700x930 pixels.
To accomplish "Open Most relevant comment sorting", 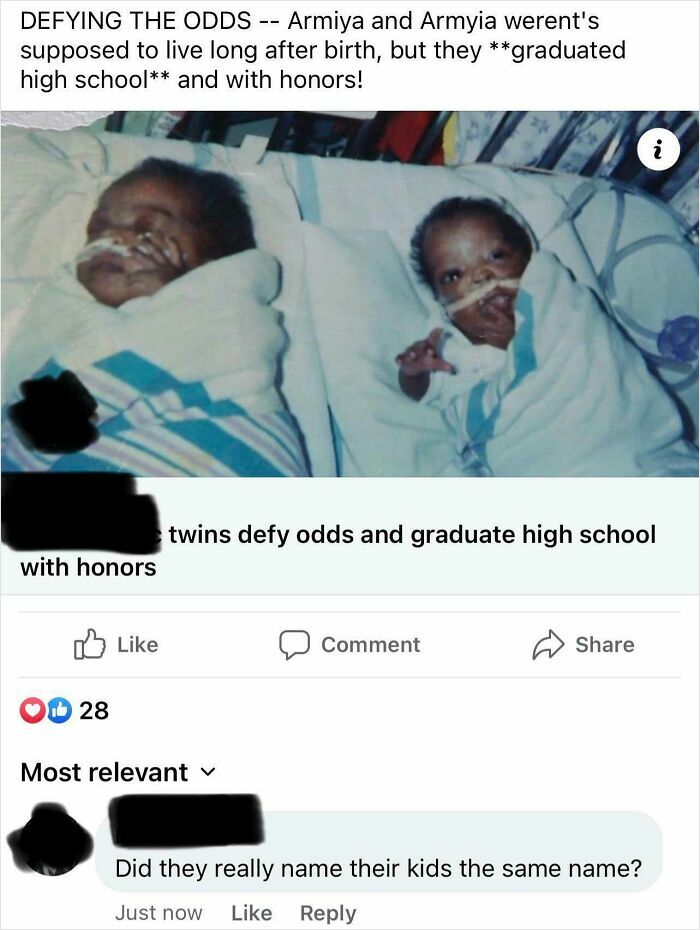I will tap(118, 772).
